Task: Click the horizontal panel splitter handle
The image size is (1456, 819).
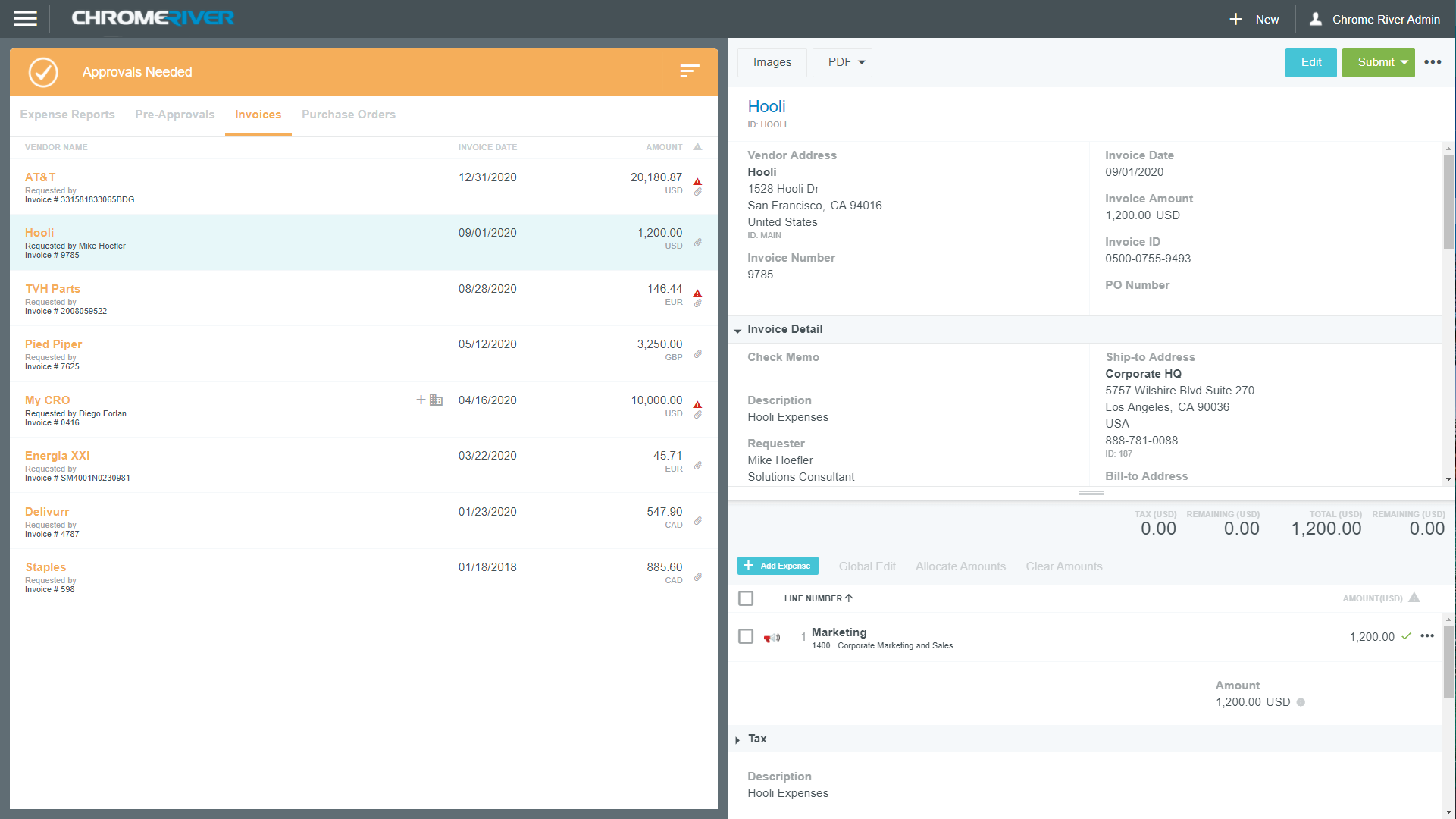Action: tap(1091, 493)
